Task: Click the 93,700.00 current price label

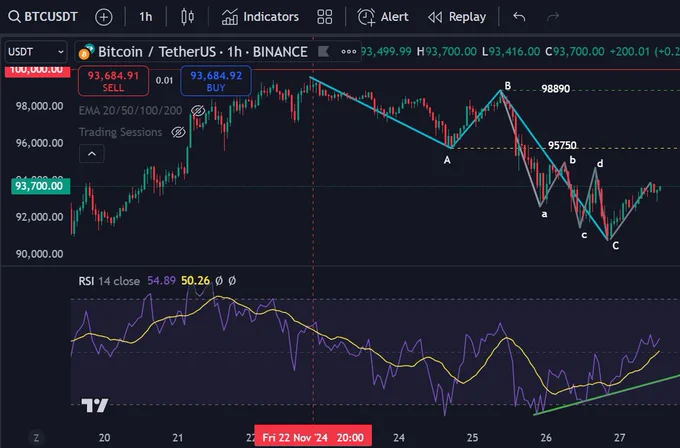Action: [x=40, y=186]
